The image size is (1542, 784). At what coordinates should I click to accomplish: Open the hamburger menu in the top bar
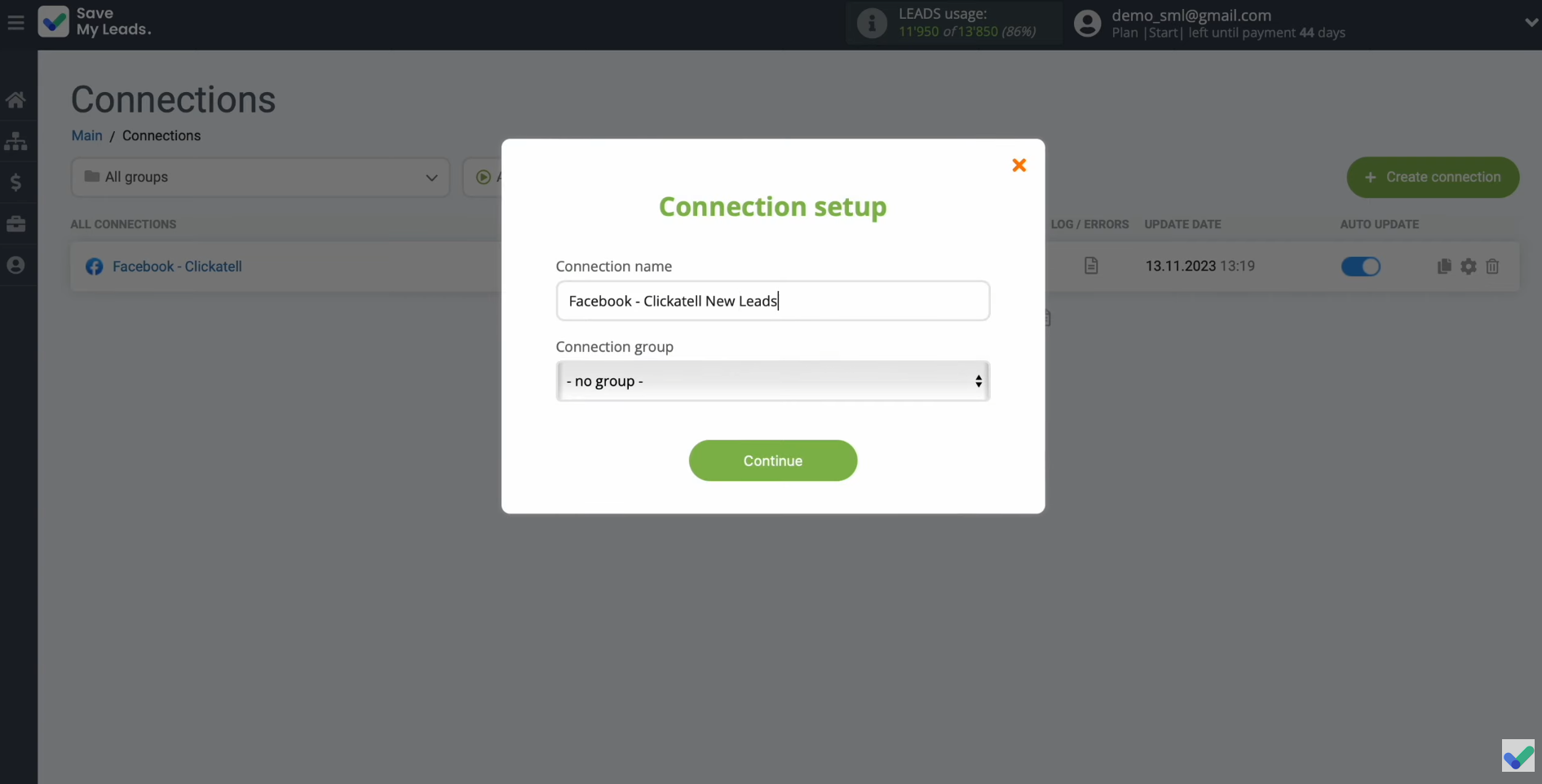click(15, 23)
